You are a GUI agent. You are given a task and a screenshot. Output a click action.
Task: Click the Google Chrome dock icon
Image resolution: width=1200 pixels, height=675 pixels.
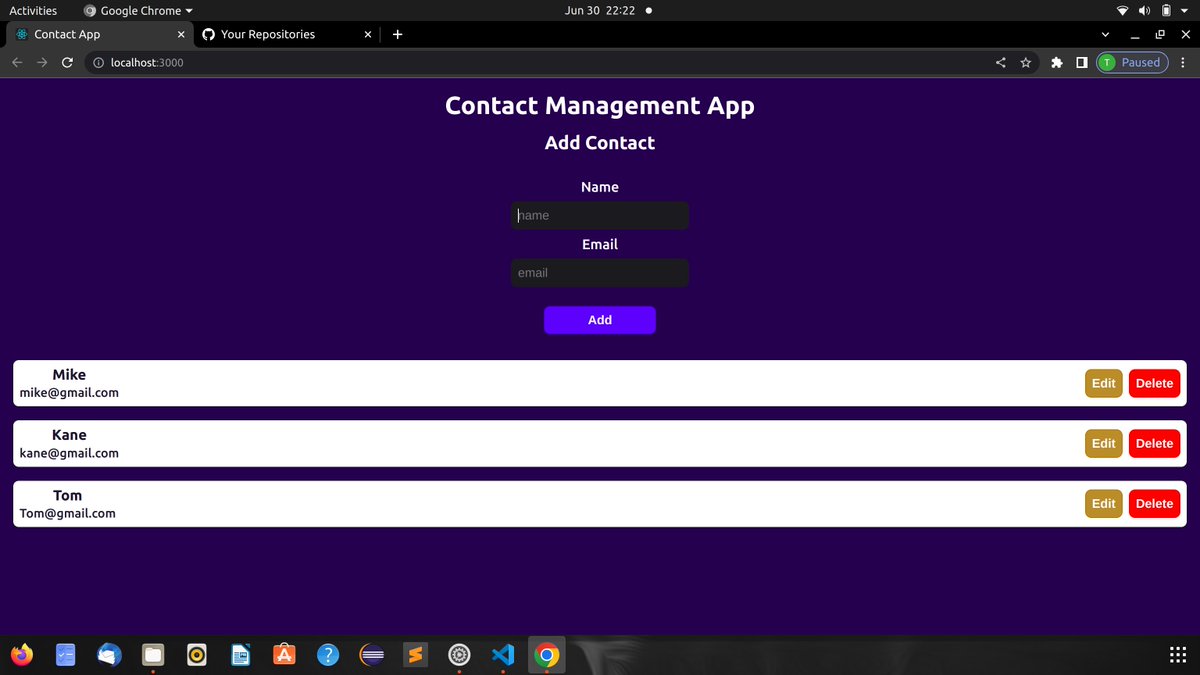coord(546,655)
